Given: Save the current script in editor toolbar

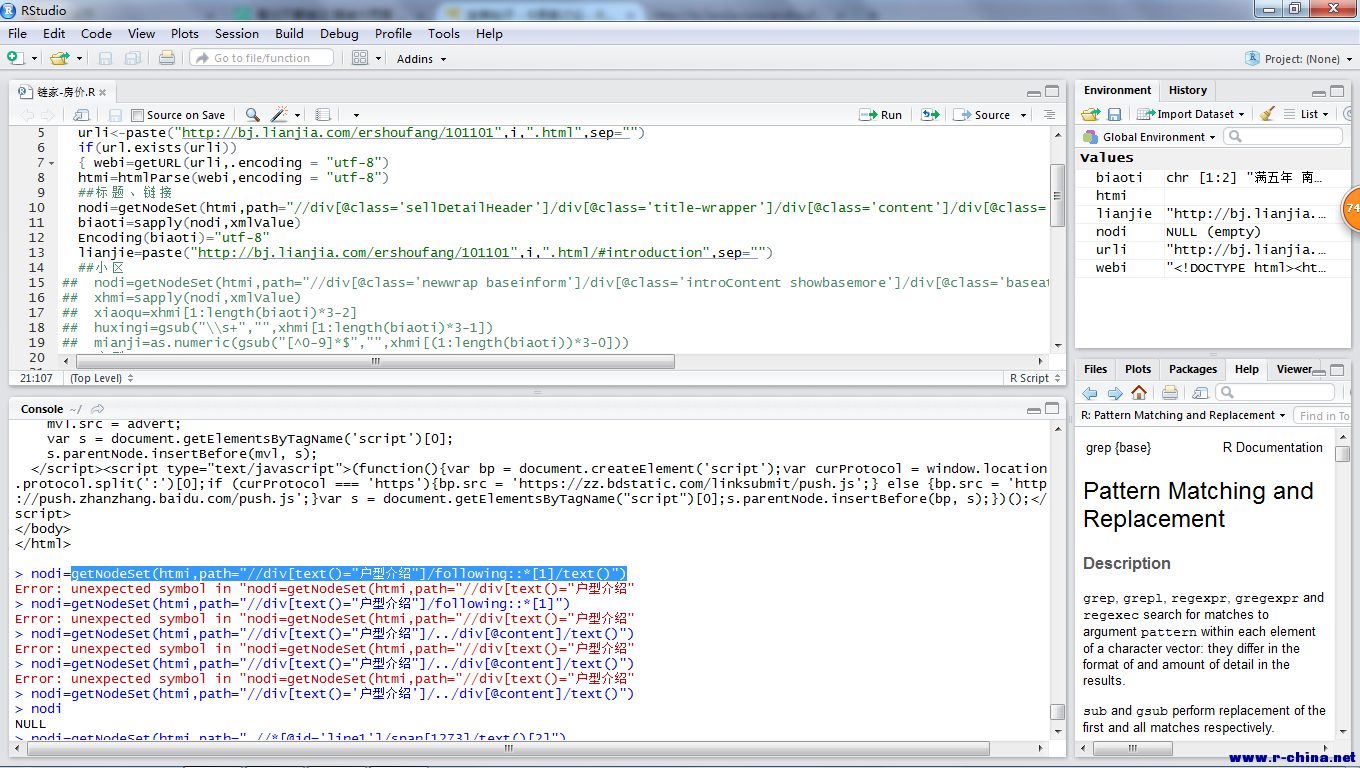Looking at the screenshot, I should [x=115, y=115].
